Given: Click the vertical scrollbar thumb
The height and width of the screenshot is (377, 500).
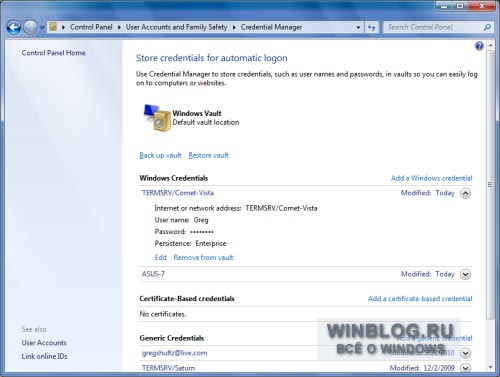Looking at the screenshot, I should 490,184.
